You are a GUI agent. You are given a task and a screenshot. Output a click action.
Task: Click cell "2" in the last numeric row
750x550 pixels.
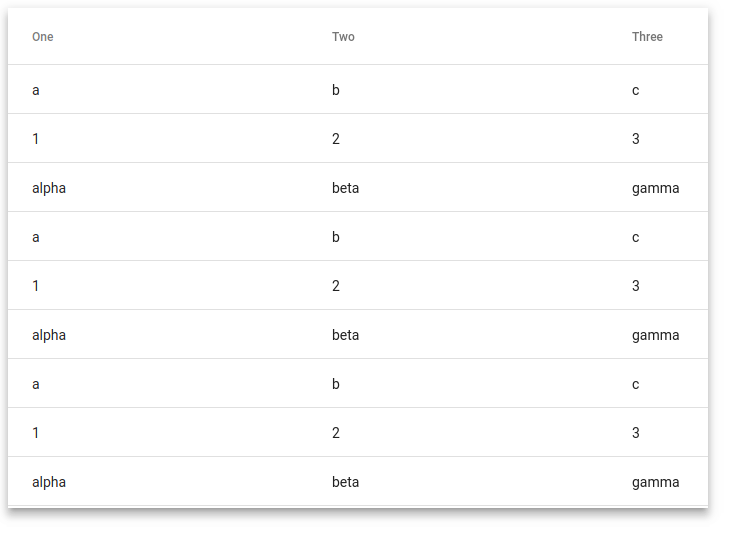[x=336, y=433]
